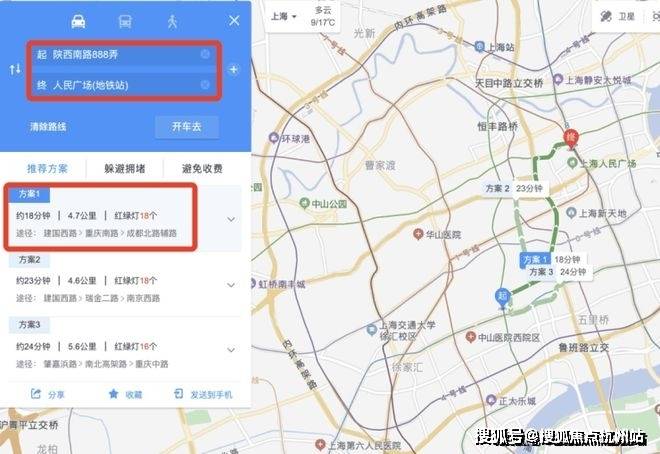660x454 pixels.
Task: Select the 推荐方案 tab
Action: [47, 169]
